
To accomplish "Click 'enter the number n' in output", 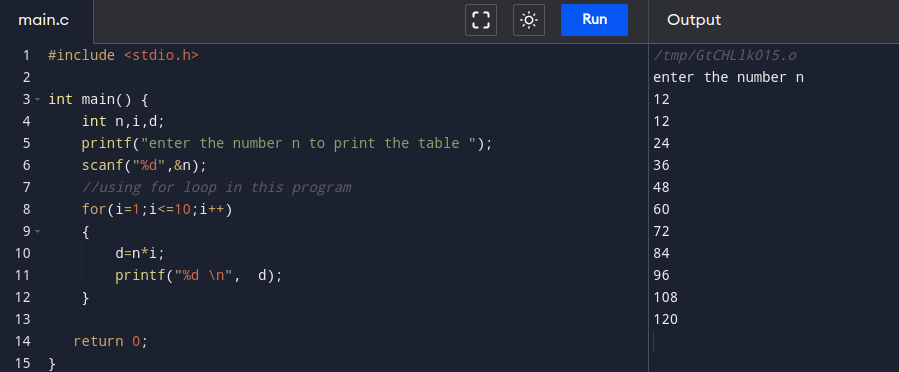I will (728, 77).
